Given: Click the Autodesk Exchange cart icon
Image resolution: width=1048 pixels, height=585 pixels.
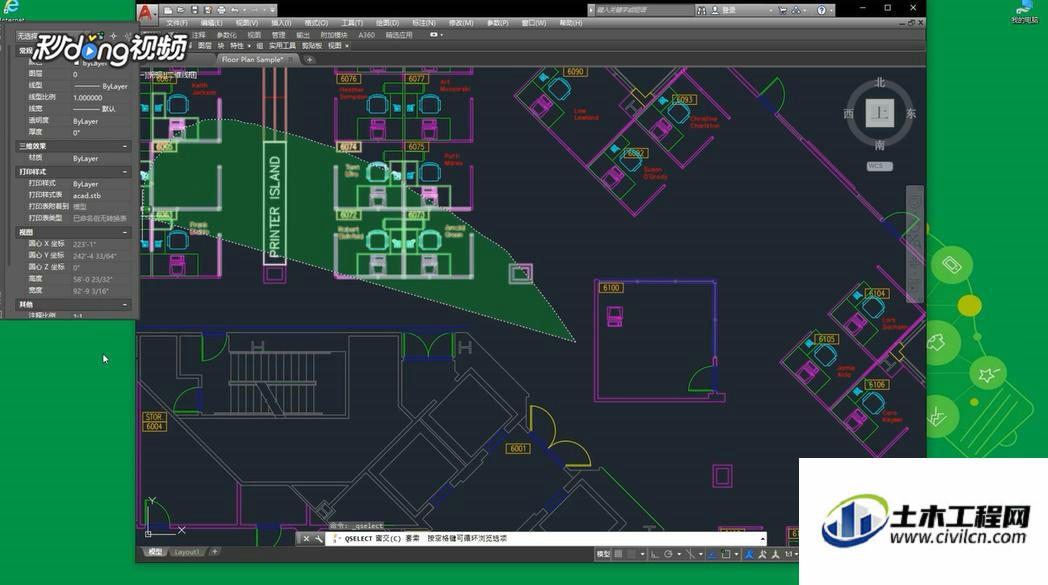Looking at the screenshot, I should tap(783, 10).
